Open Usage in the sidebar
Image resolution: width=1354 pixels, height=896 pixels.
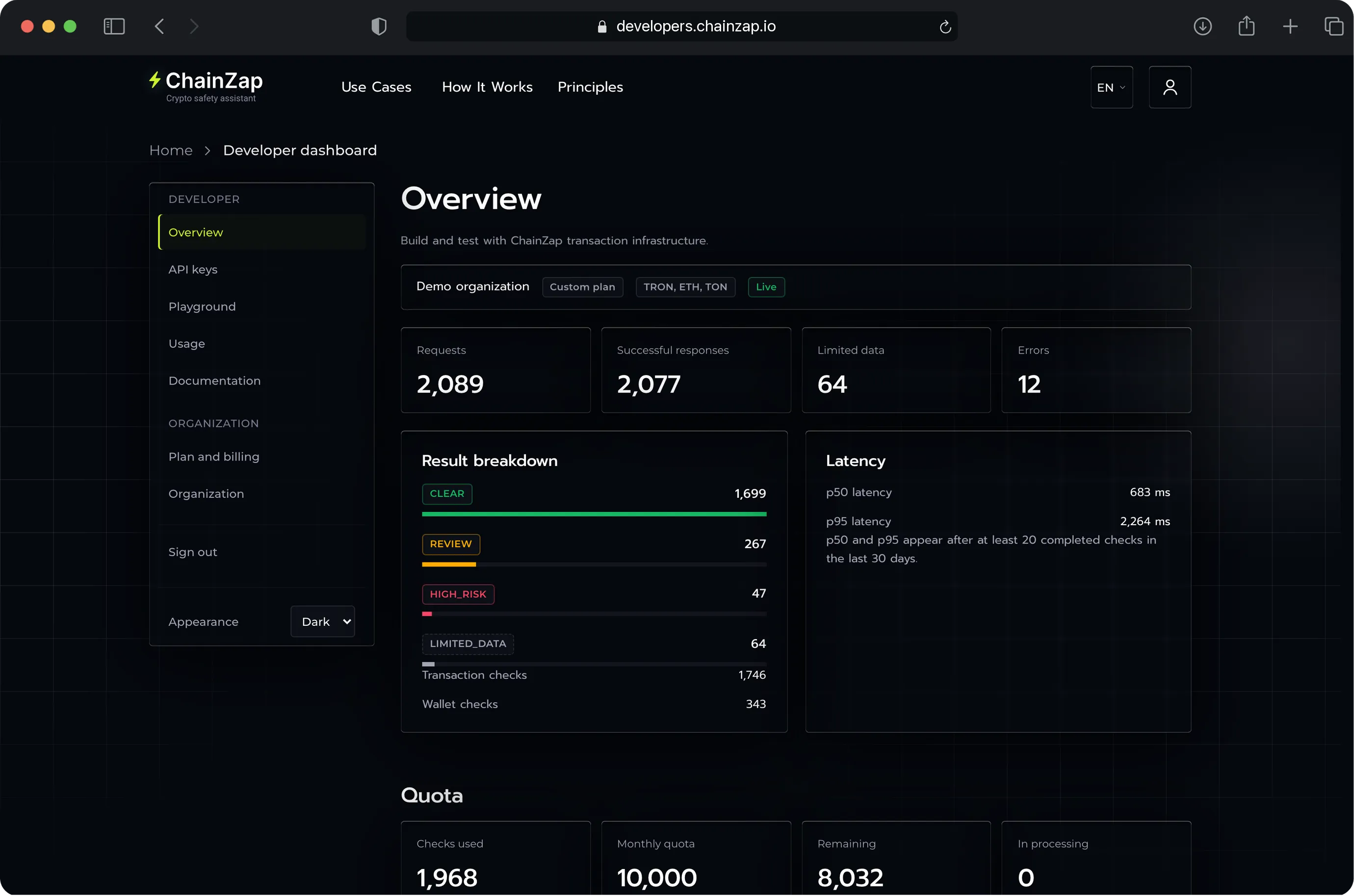coord(187,343)
